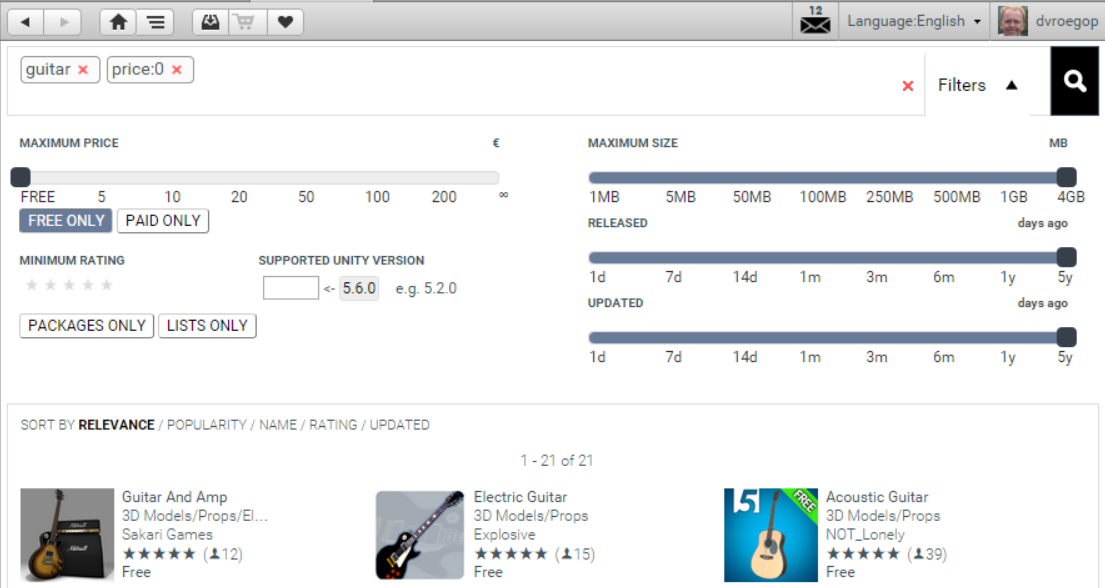Click the Updated days slider handle
Screen dimensions: 1105x588
(x=1067, y=337)
